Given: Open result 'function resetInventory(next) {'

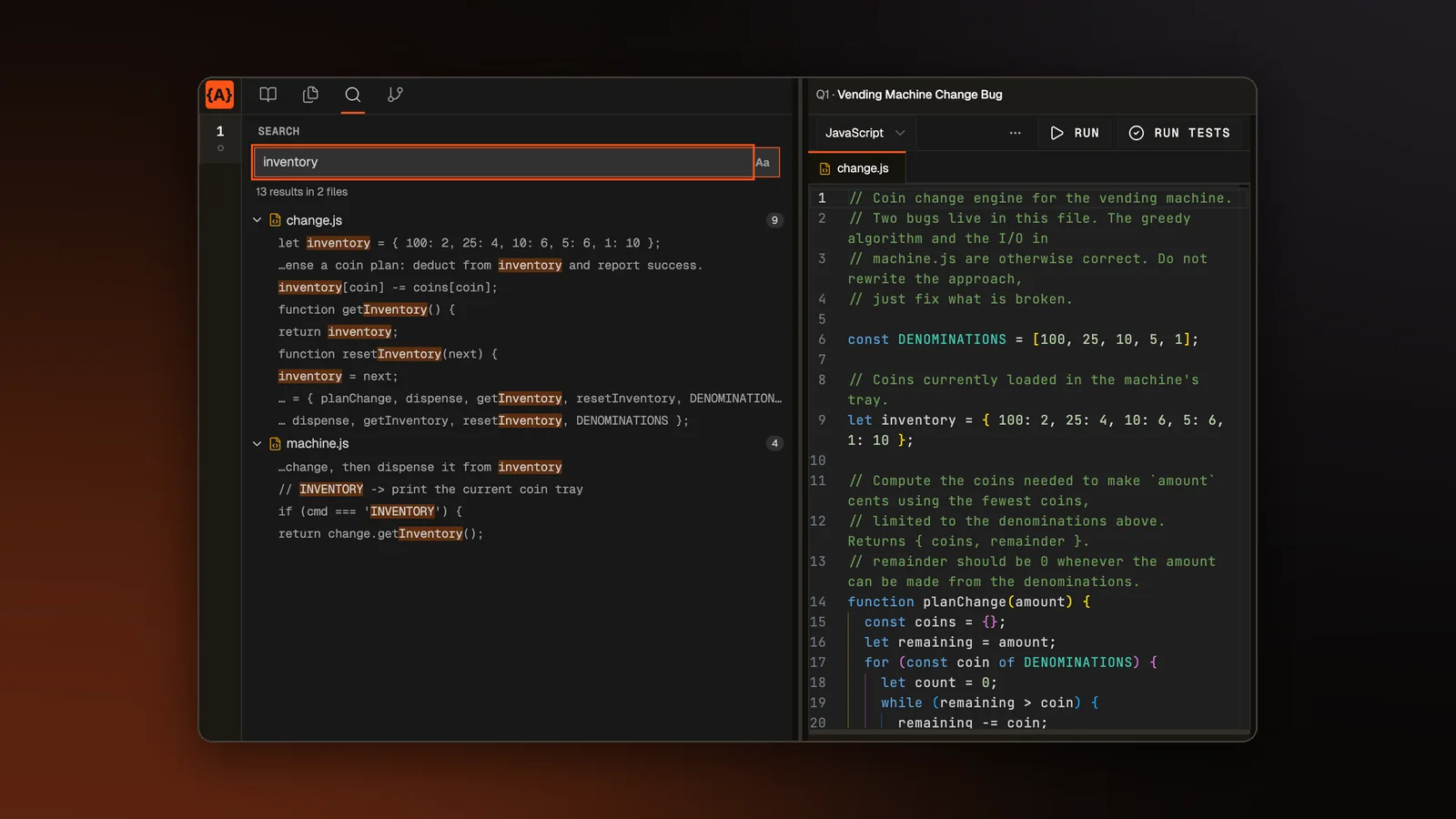Looking at the screenshot, I should 388,354.
